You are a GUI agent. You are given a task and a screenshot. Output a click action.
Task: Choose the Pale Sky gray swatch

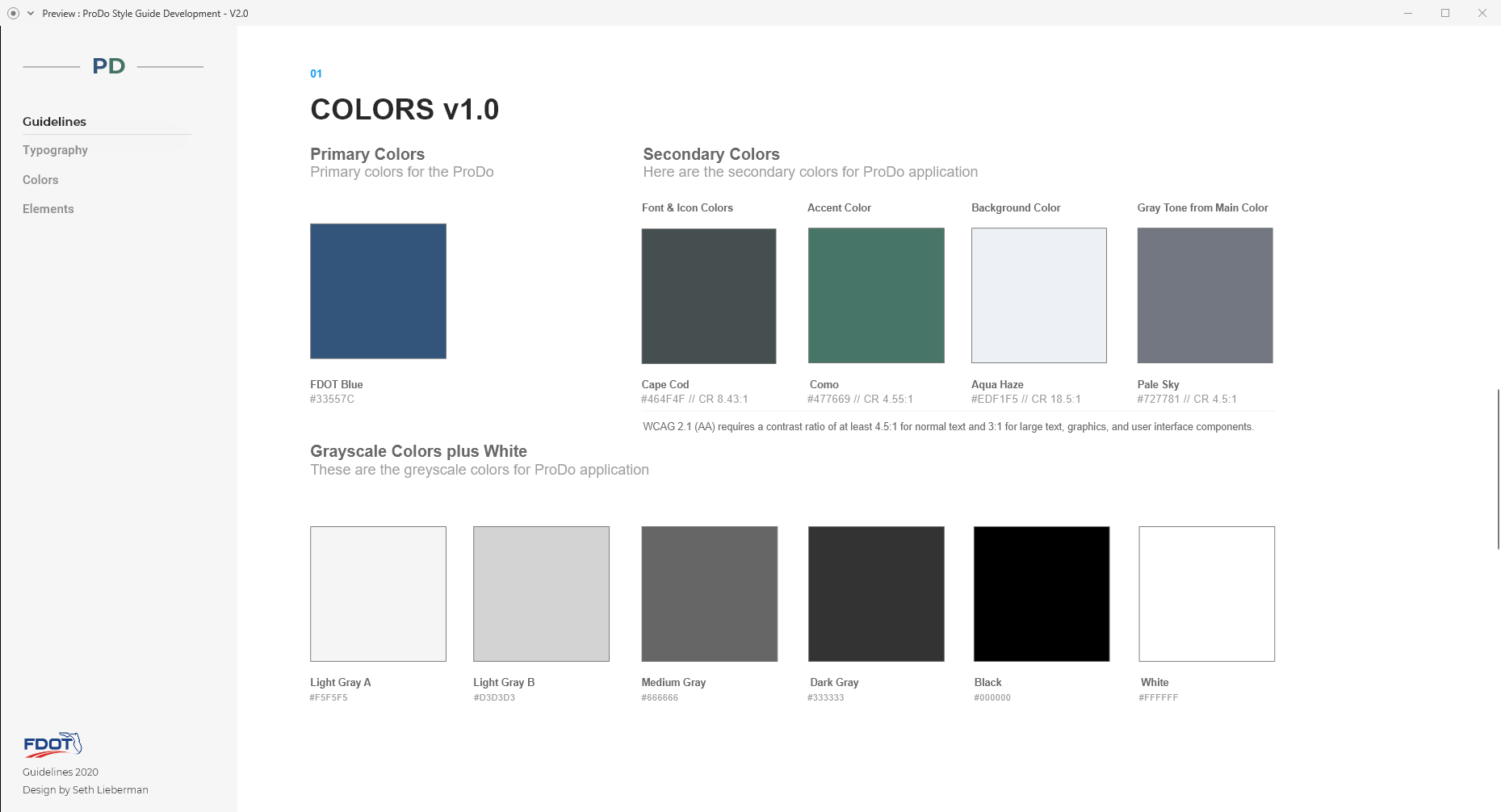[x=1205, y=295]
